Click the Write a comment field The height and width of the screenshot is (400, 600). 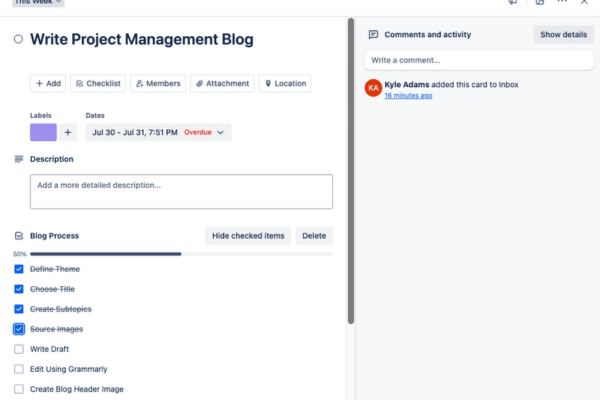coord(478,60)
